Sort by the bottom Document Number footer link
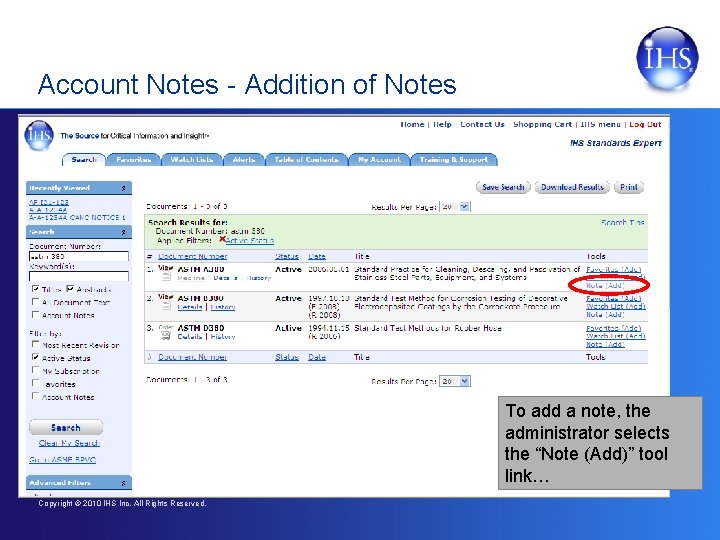This screenshot has height=540, width=720. [x=192, y=357]
